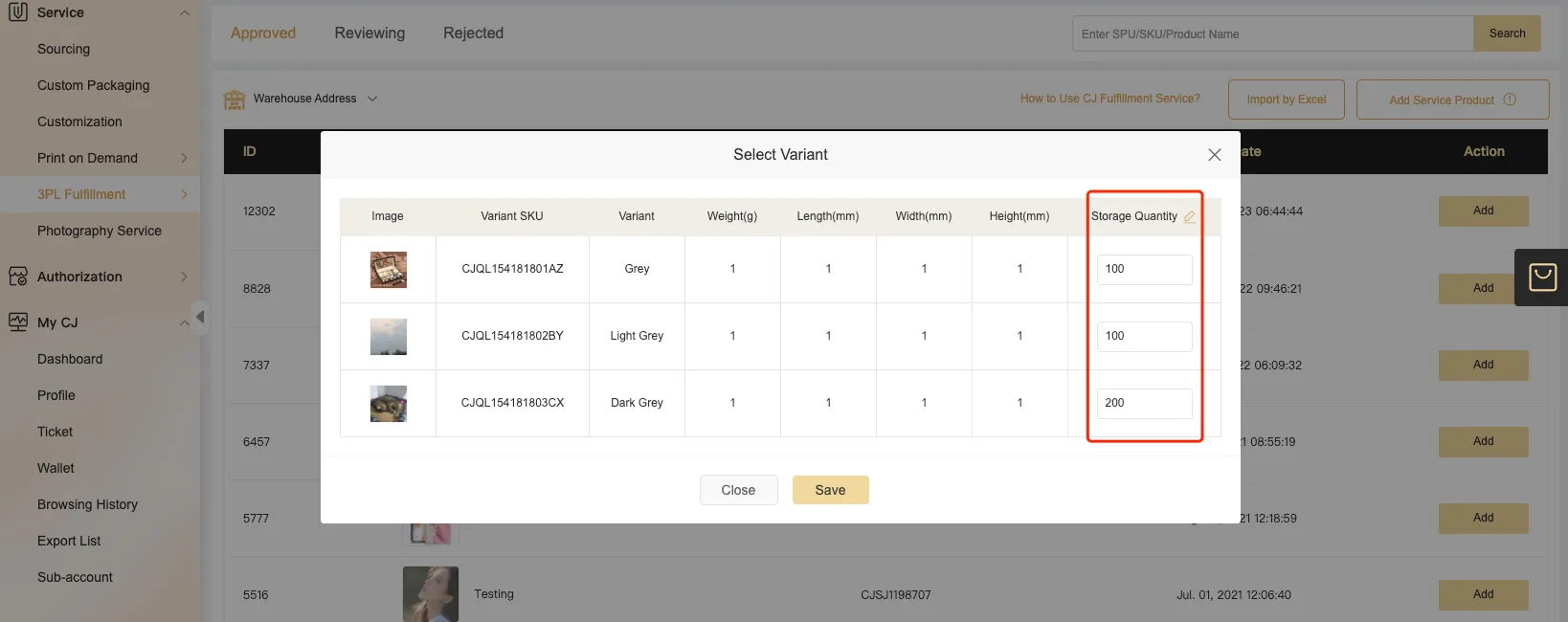Click the Service shield icon in sidebar
The image size is (1568, 622).
point(18,12)
